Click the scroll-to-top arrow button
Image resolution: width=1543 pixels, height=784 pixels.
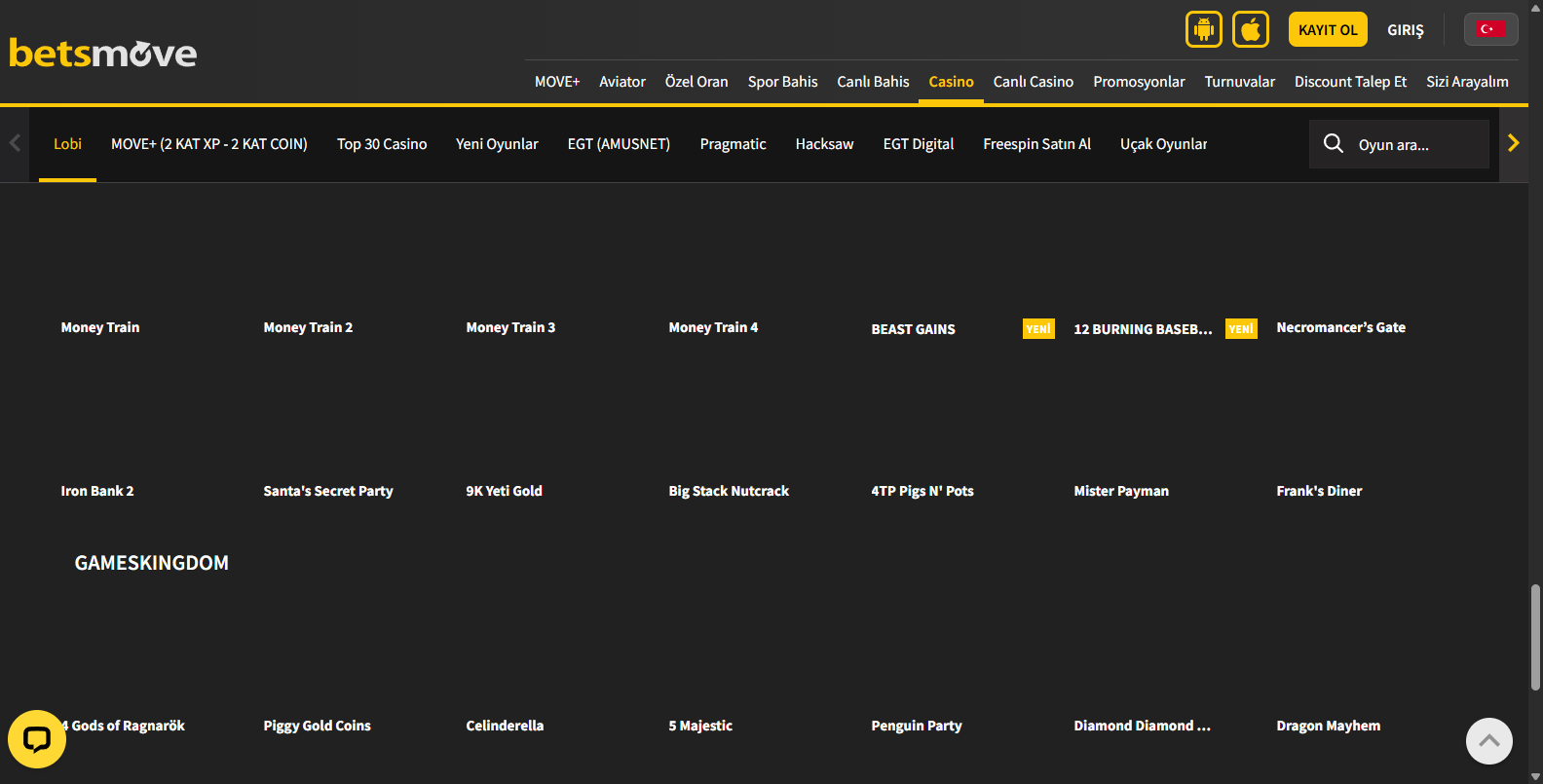(x=1488, y=741)
